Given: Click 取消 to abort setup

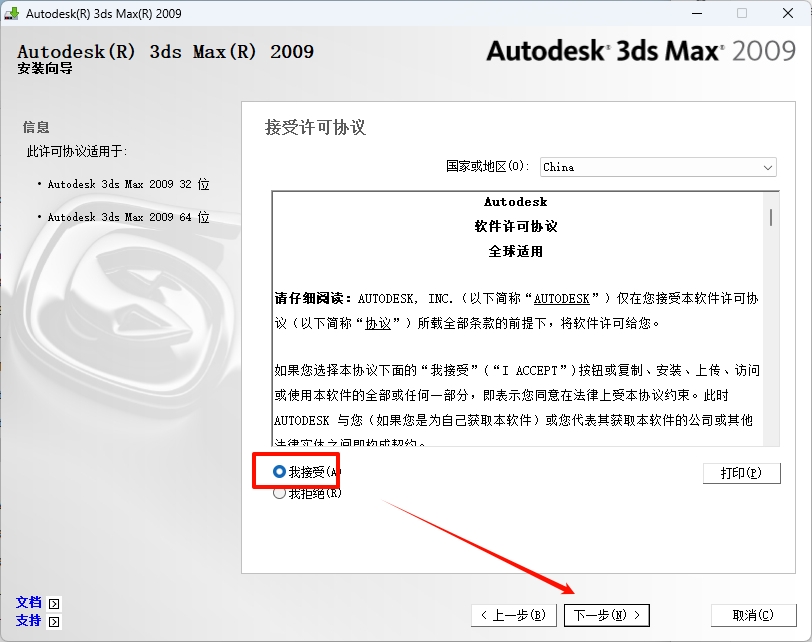Looking at the screenshot, I should pyautogui.click(x=753, y=615).
